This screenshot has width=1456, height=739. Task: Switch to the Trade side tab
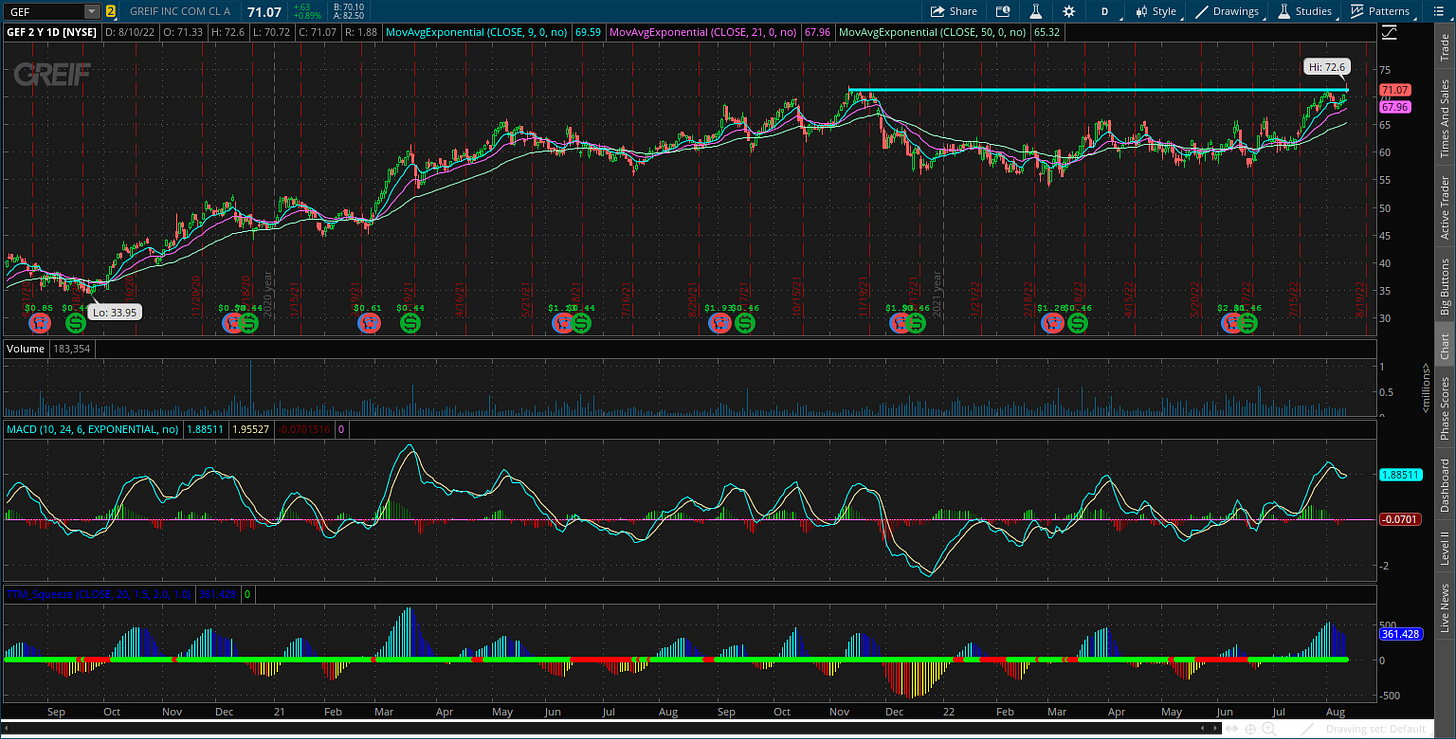1444,46
